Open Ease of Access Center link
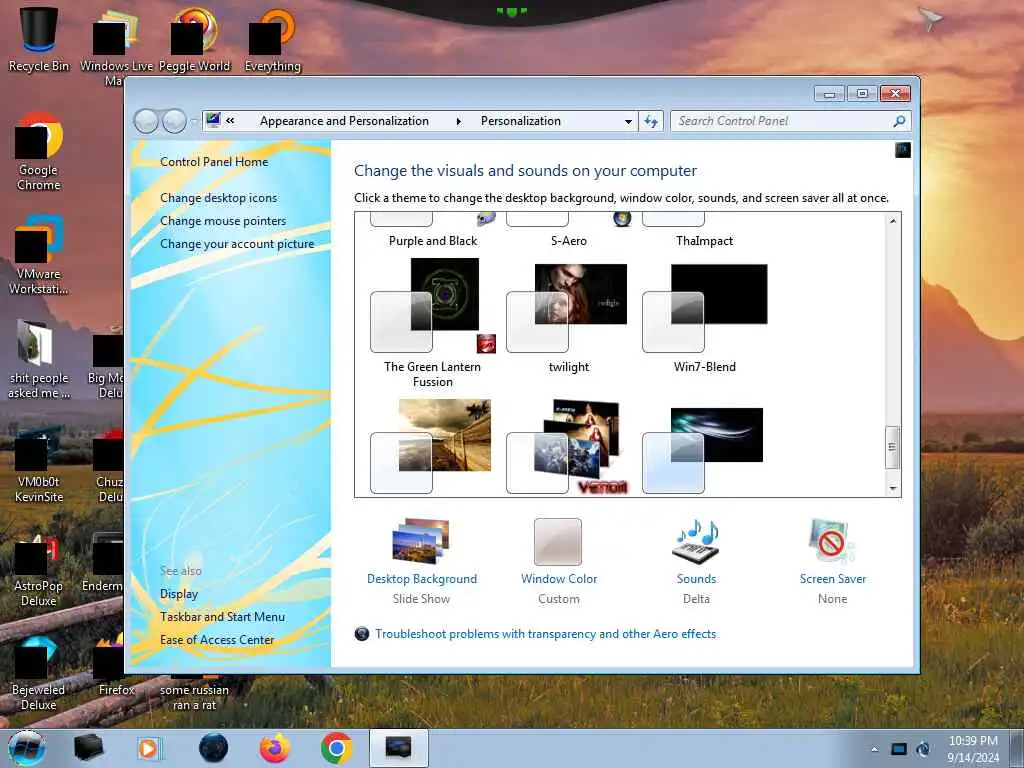This screenshot has height=768, width=1024. coord(217,640)
